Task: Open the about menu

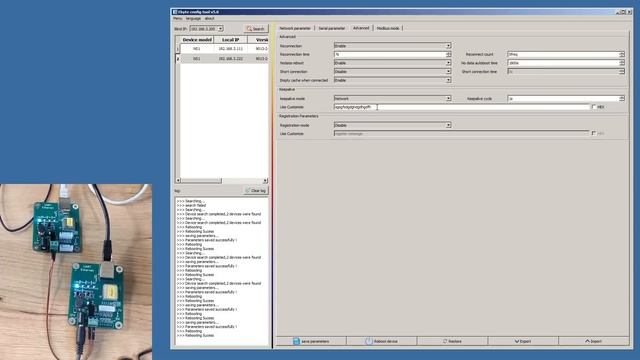Action: (209, 18)
